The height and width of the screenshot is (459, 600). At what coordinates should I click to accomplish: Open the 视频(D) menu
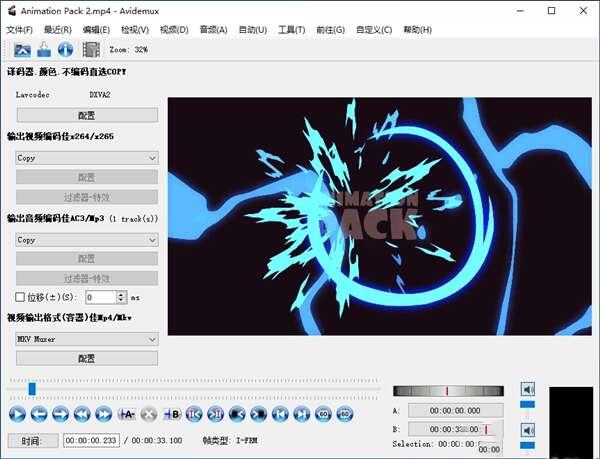[x=174, y=30]
